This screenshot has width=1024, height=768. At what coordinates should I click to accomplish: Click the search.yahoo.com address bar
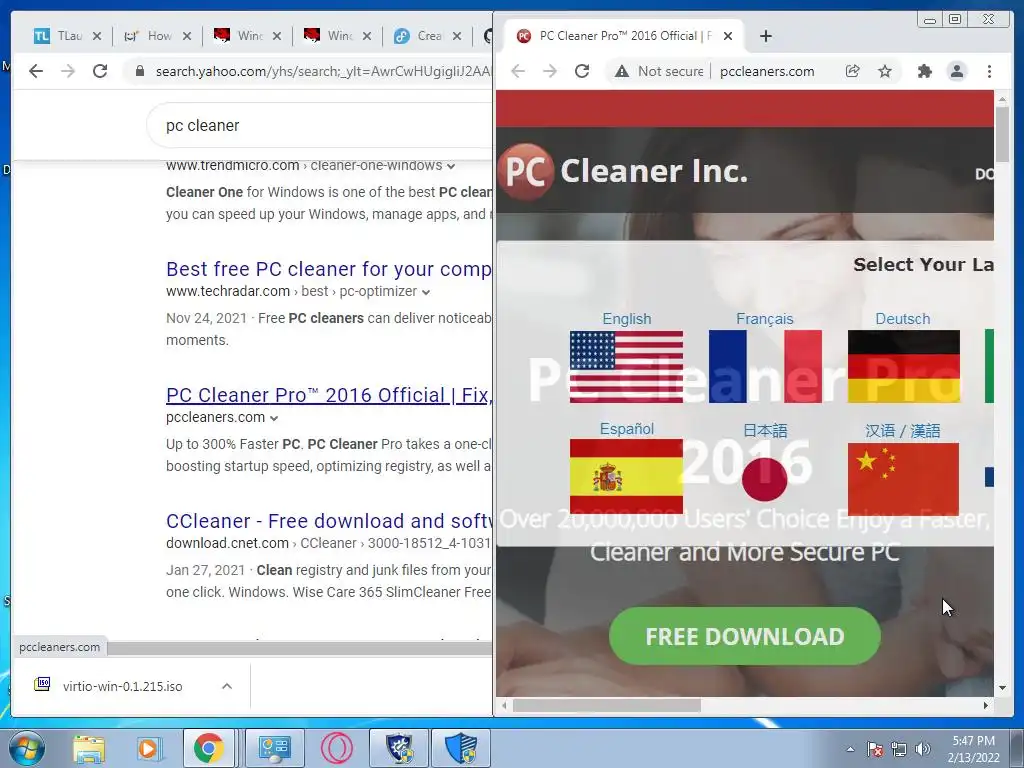[x=323, y=71]
